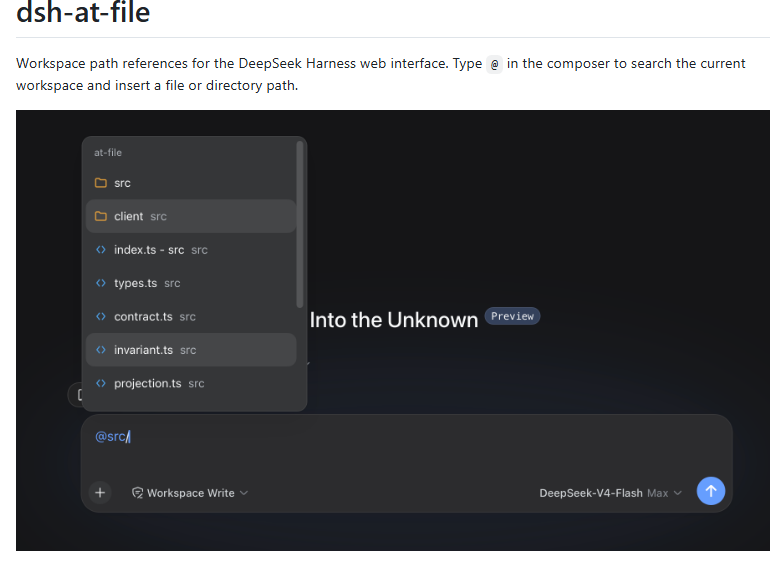Click the code icon beside contract.ts

[101, 316]
